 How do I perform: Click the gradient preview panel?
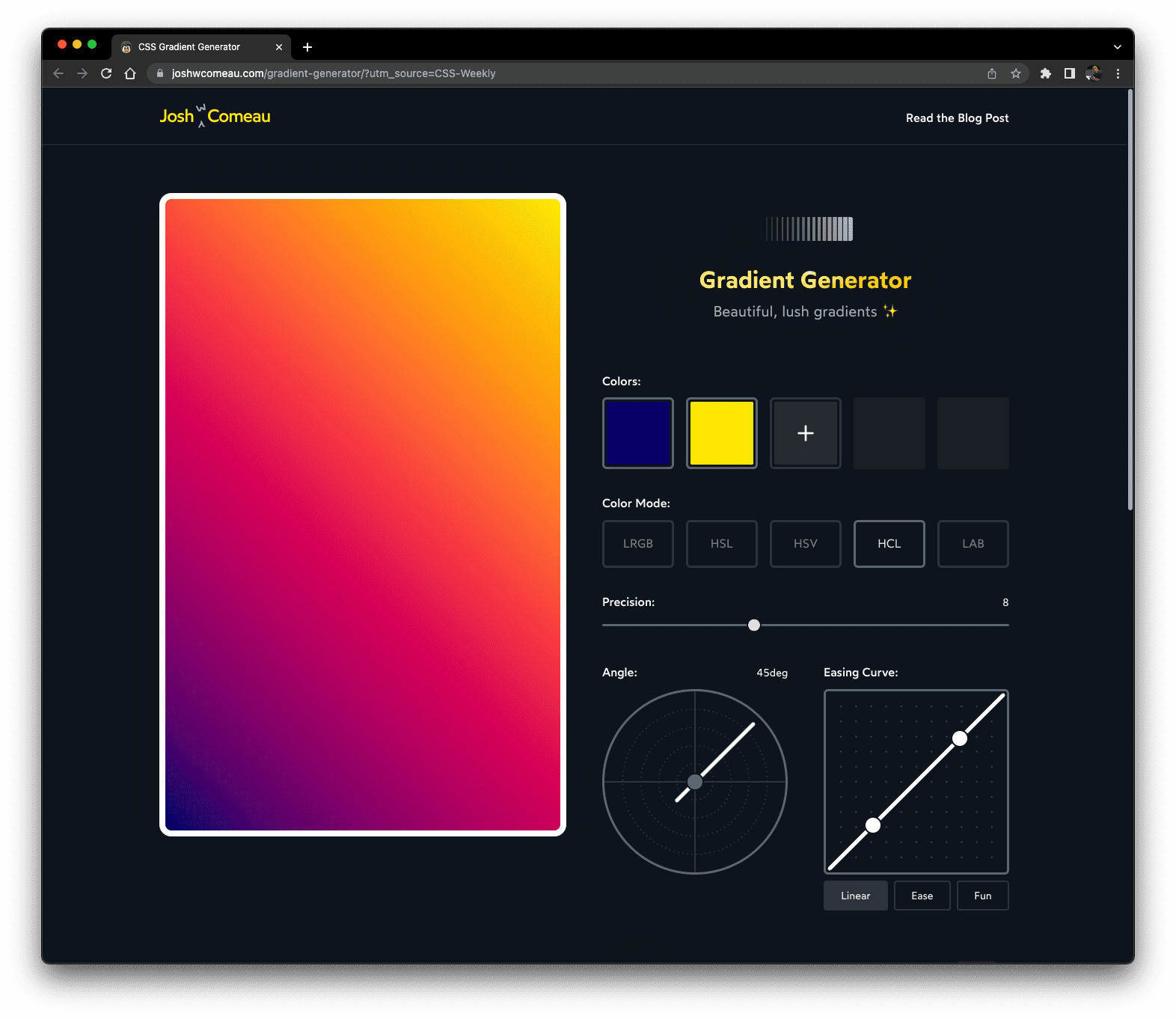tap(363, 515)
